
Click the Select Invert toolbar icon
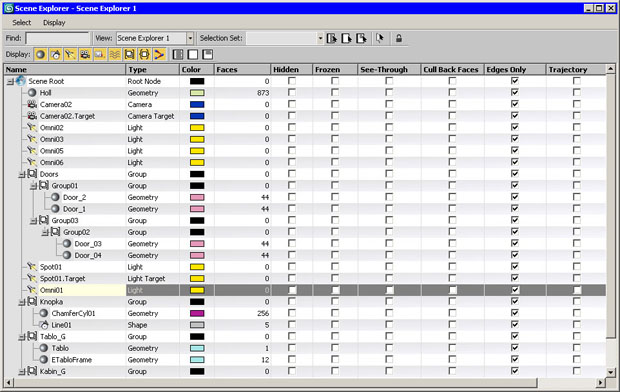[x=361, y=38]
